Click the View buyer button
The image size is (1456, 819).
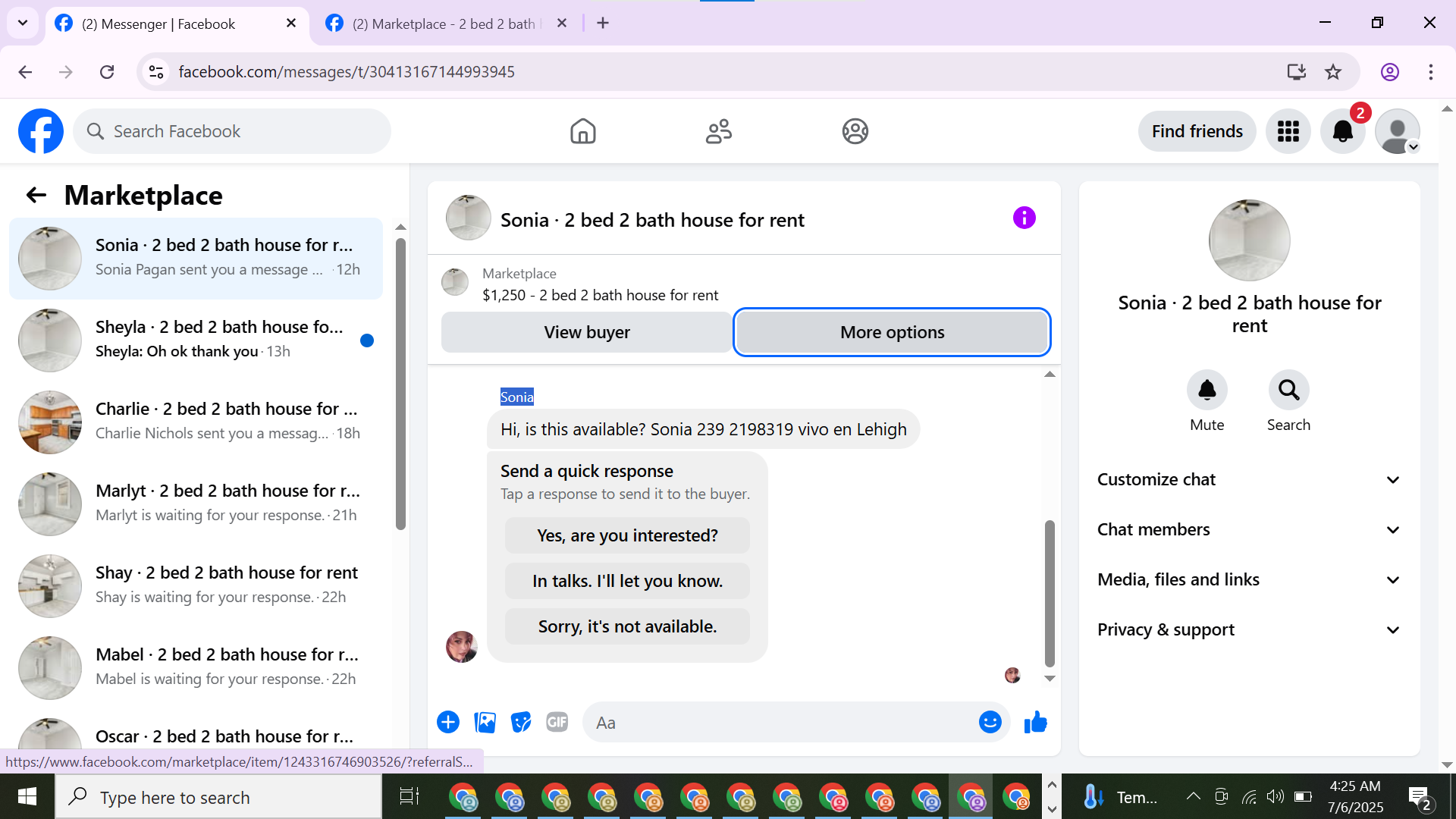coord(587,332)
